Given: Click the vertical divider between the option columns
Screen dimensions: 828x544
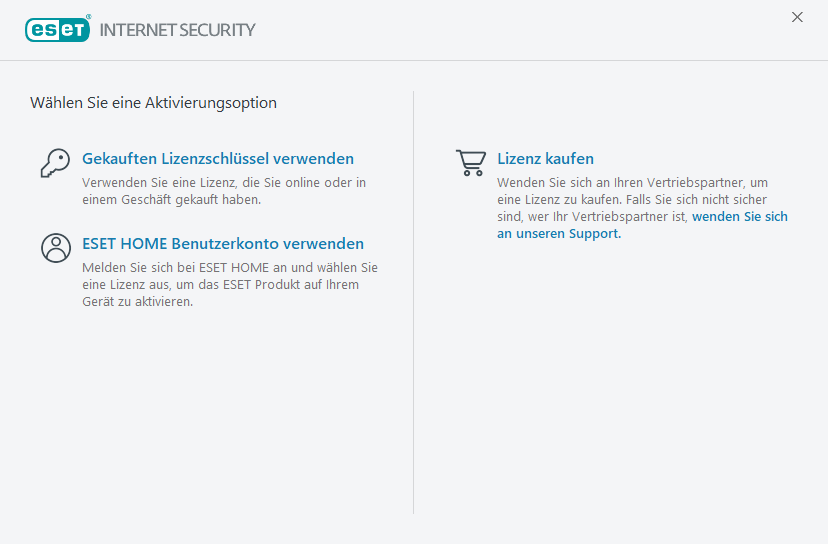Looking at the screenshot, I should coord(414,300).
